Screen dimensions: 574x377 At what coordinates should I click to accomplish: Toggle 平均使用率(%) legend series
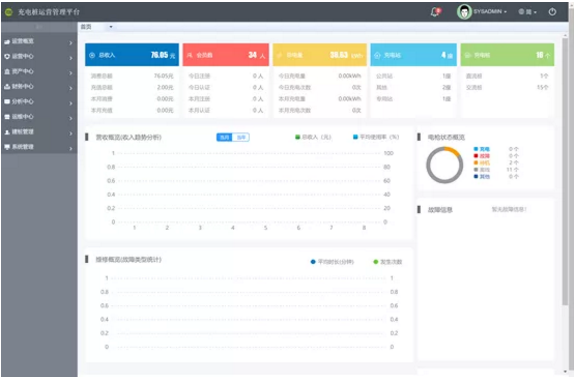pos(376,137)
